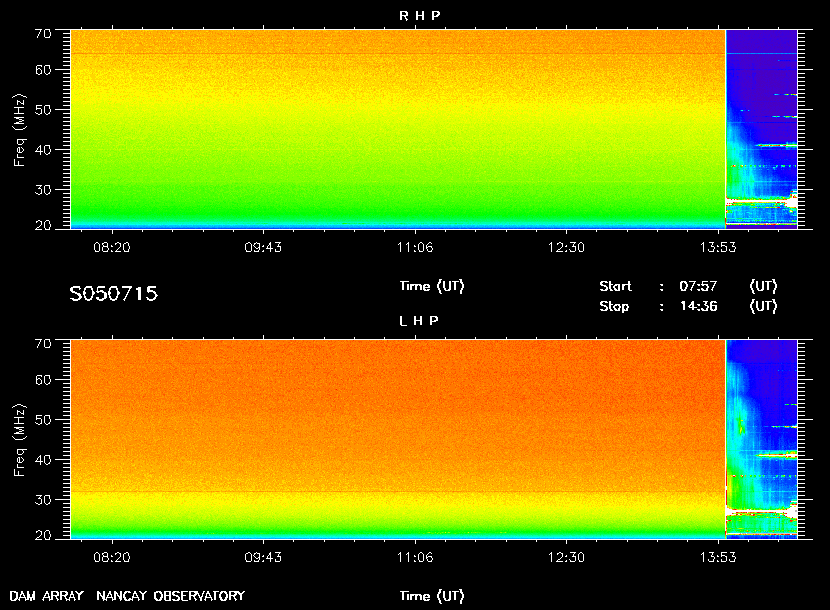Click the 50 MHz label on LHP axis
The image size is (830, 610).
pos(43,419)
